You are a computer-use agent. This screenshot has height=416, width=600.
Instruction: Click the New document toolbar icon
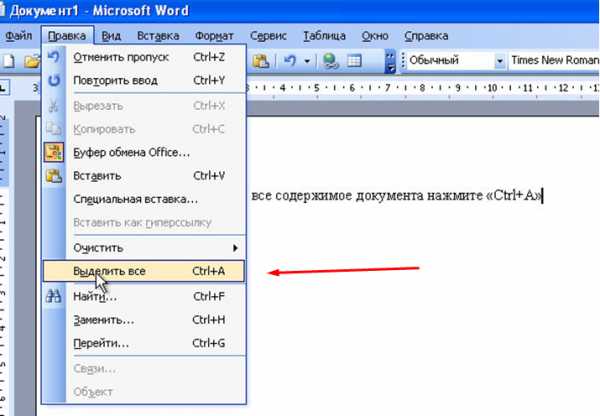pos(8,61)
